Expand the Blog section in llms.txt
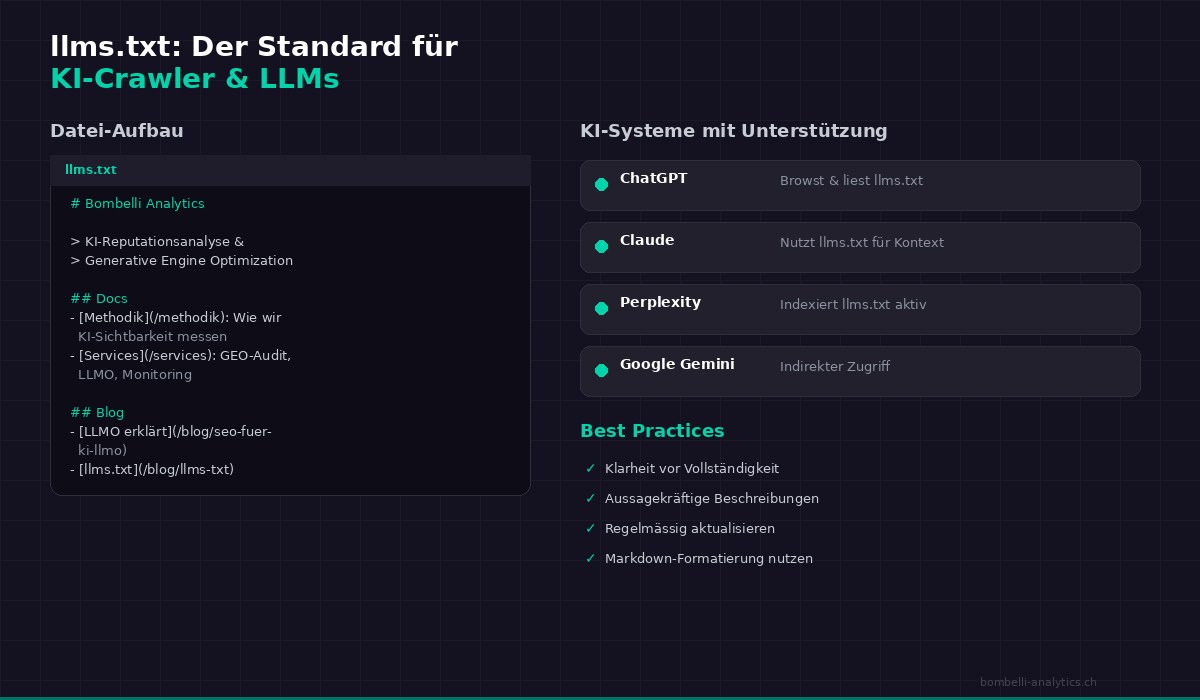Screen dimensions: 1200x700 [x=97, y=412]
